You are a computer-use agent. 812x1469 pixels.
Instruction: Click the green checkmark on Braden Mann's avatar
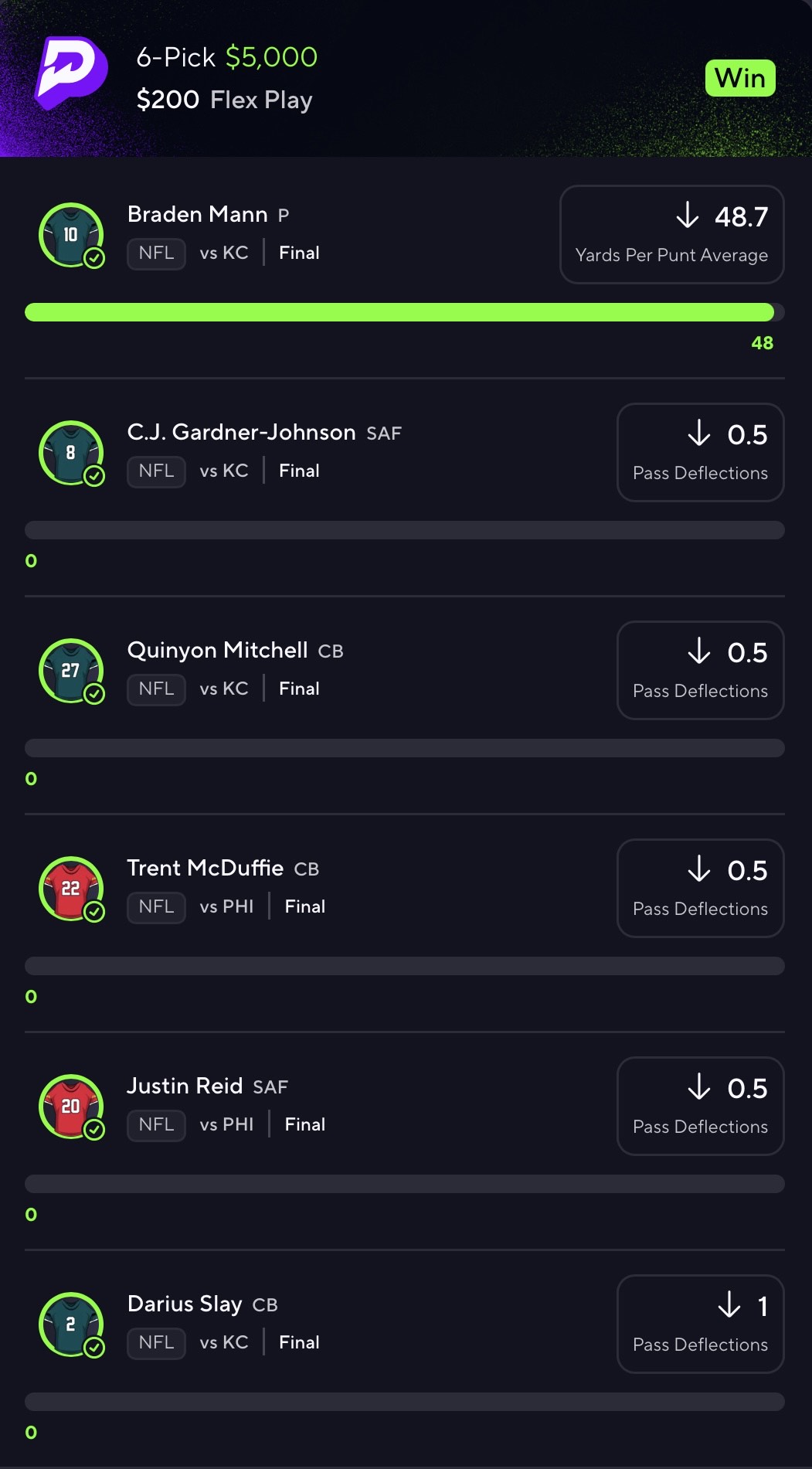point(94,258)
